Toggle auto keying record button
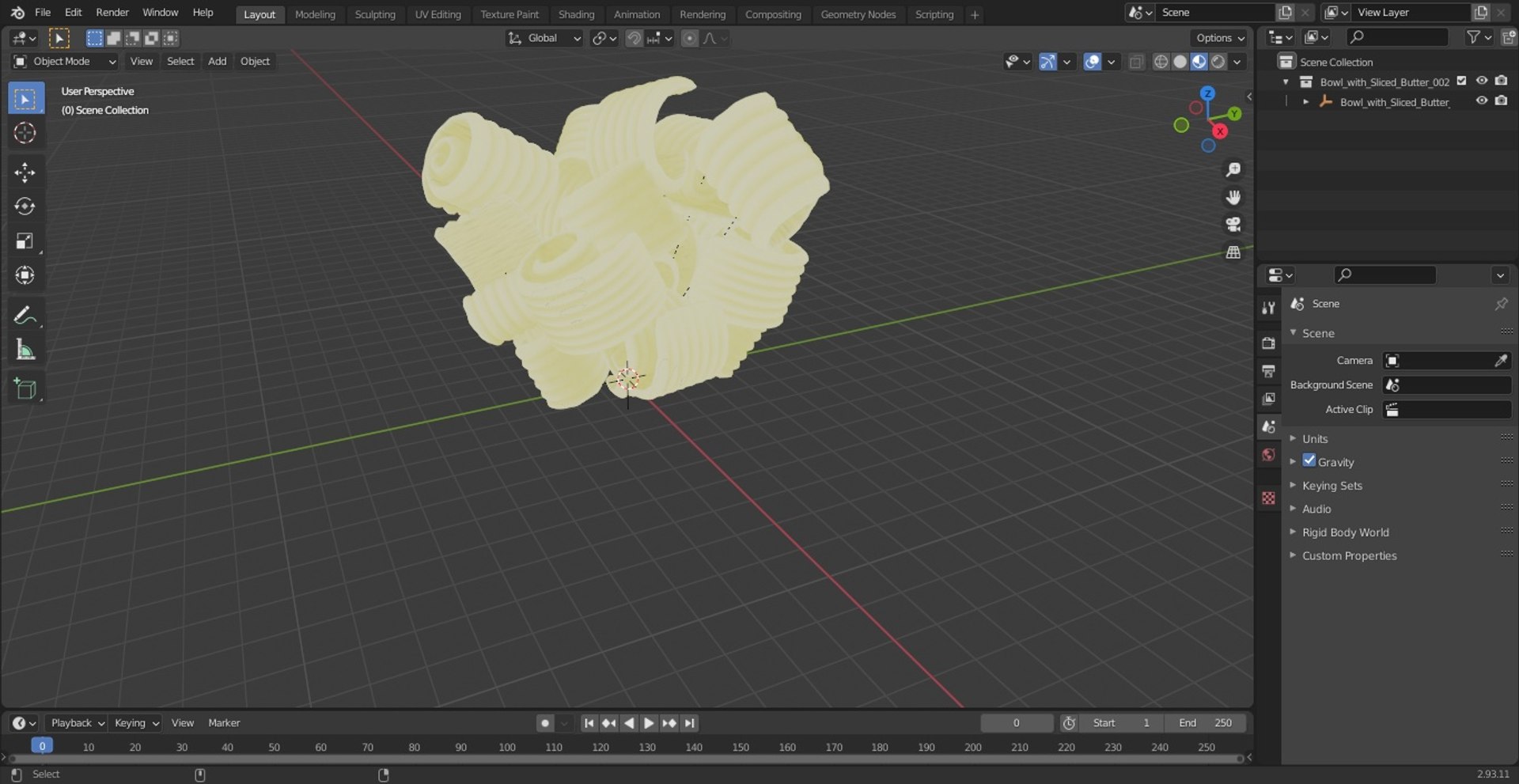The image size is (1519, 784). tap(544, 723)
